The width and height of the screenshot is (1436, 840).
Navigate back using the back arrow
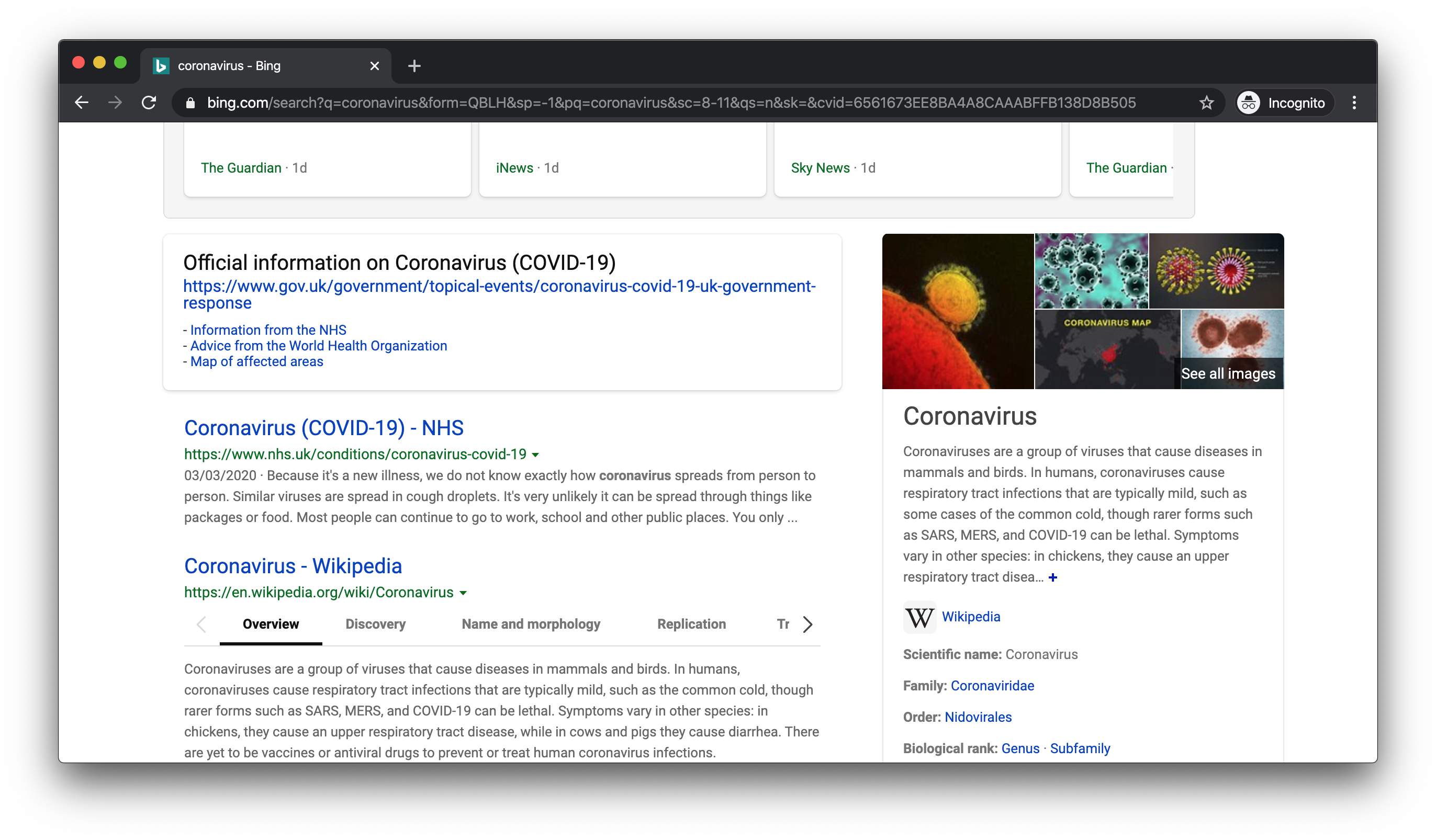coord(82,103)
